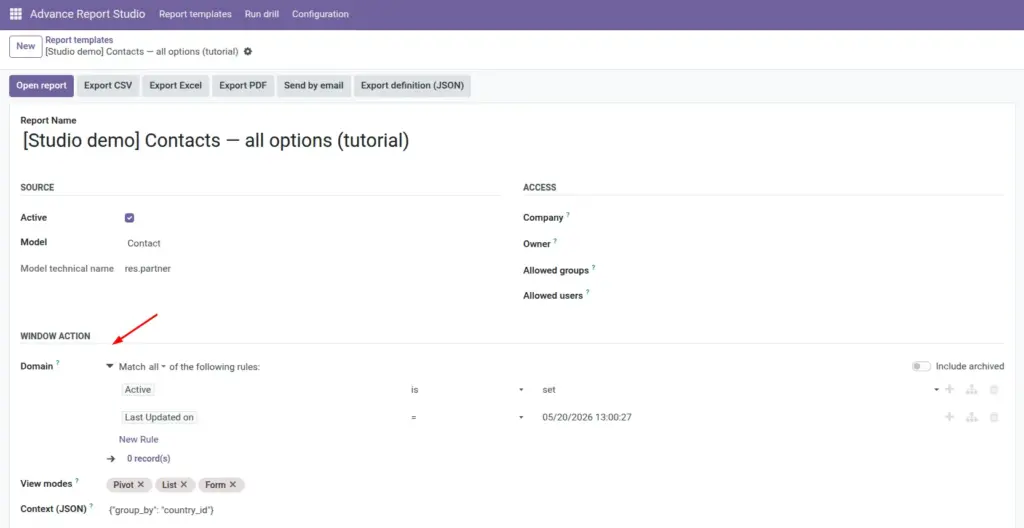Click the Open report button

[x=41, y=86]
